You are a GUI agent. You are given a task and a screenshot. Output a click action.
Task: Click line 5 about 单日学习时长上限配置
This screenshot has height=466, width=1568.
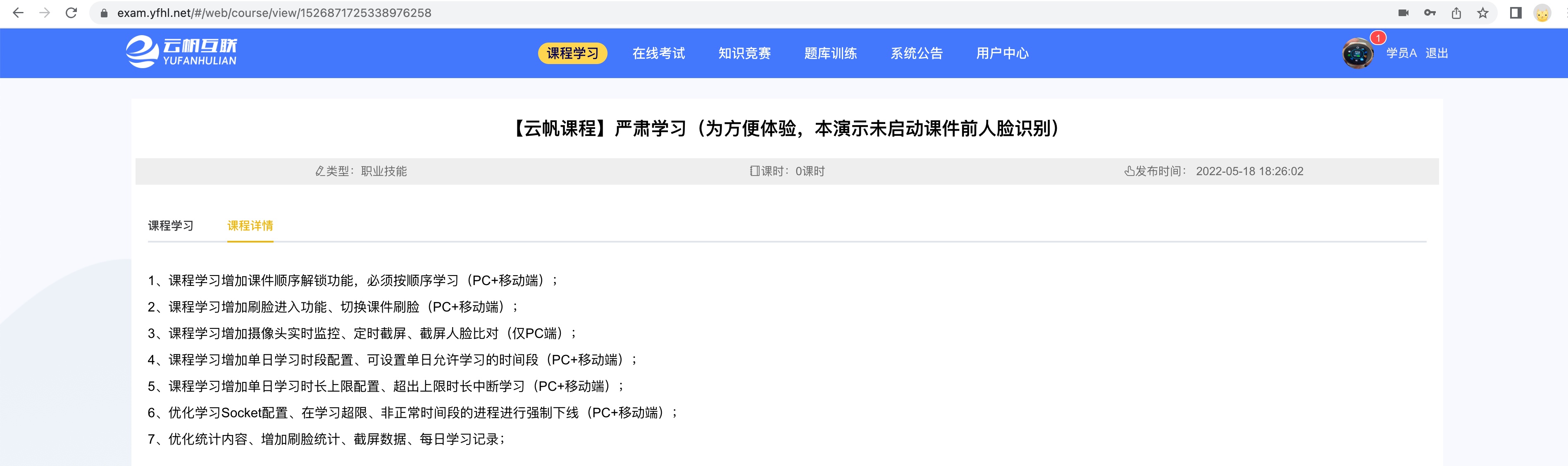pyautogui.click(x=386, y=386)
